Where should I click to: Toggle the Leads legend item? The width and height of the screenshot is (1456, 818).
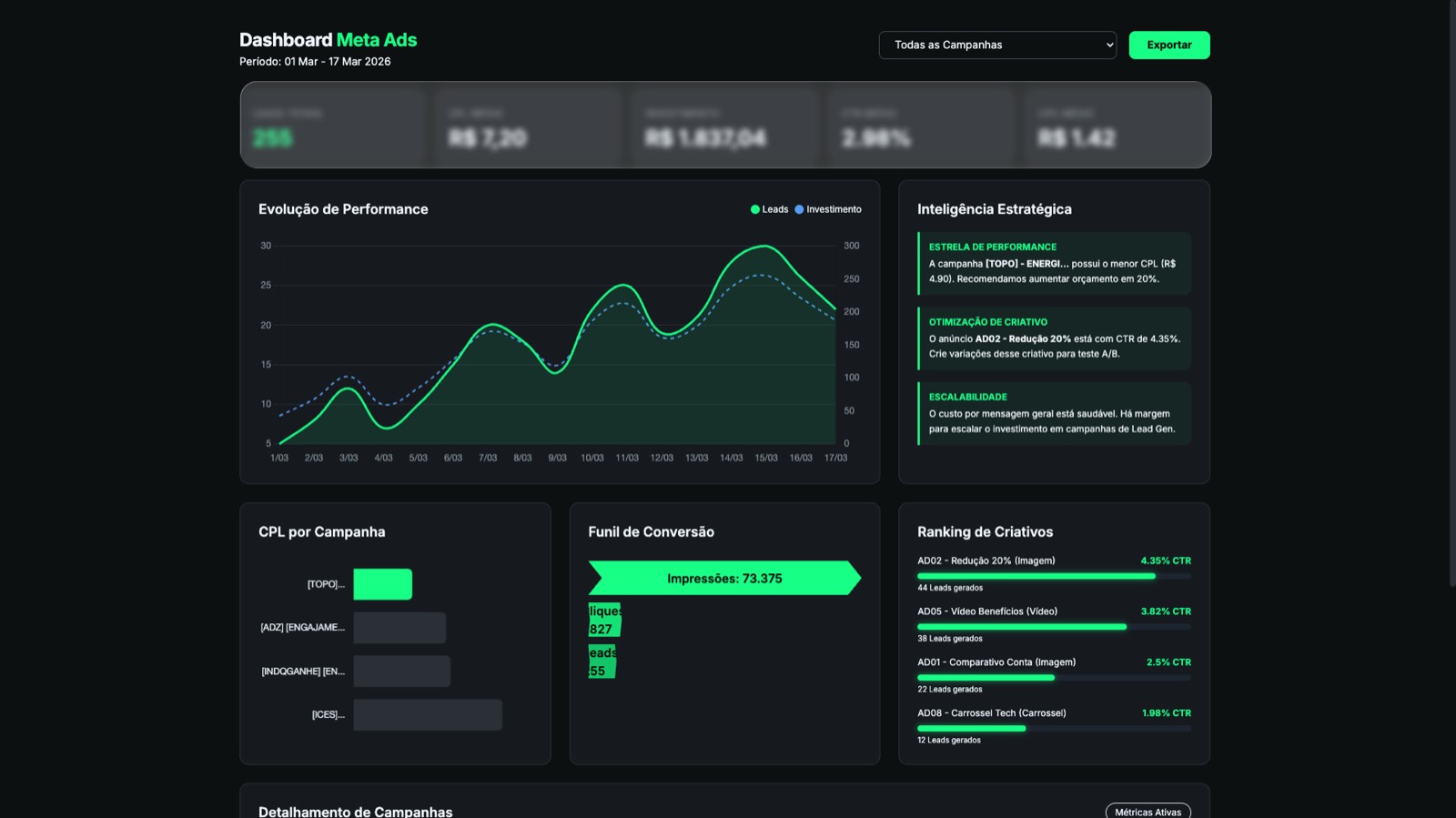pos(769,209)
